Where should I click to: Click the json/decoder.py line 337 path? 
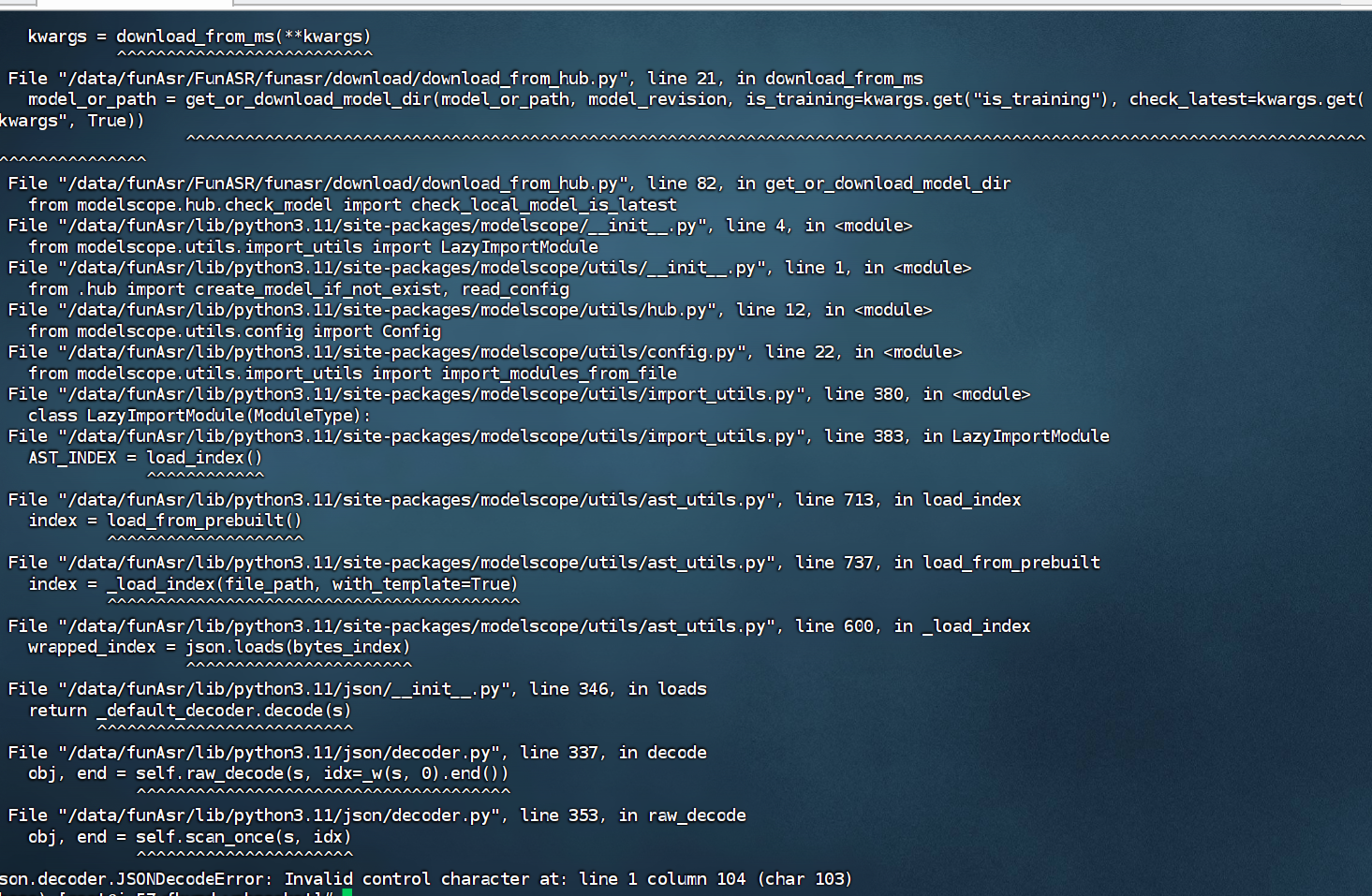click(x=283, y=753)
